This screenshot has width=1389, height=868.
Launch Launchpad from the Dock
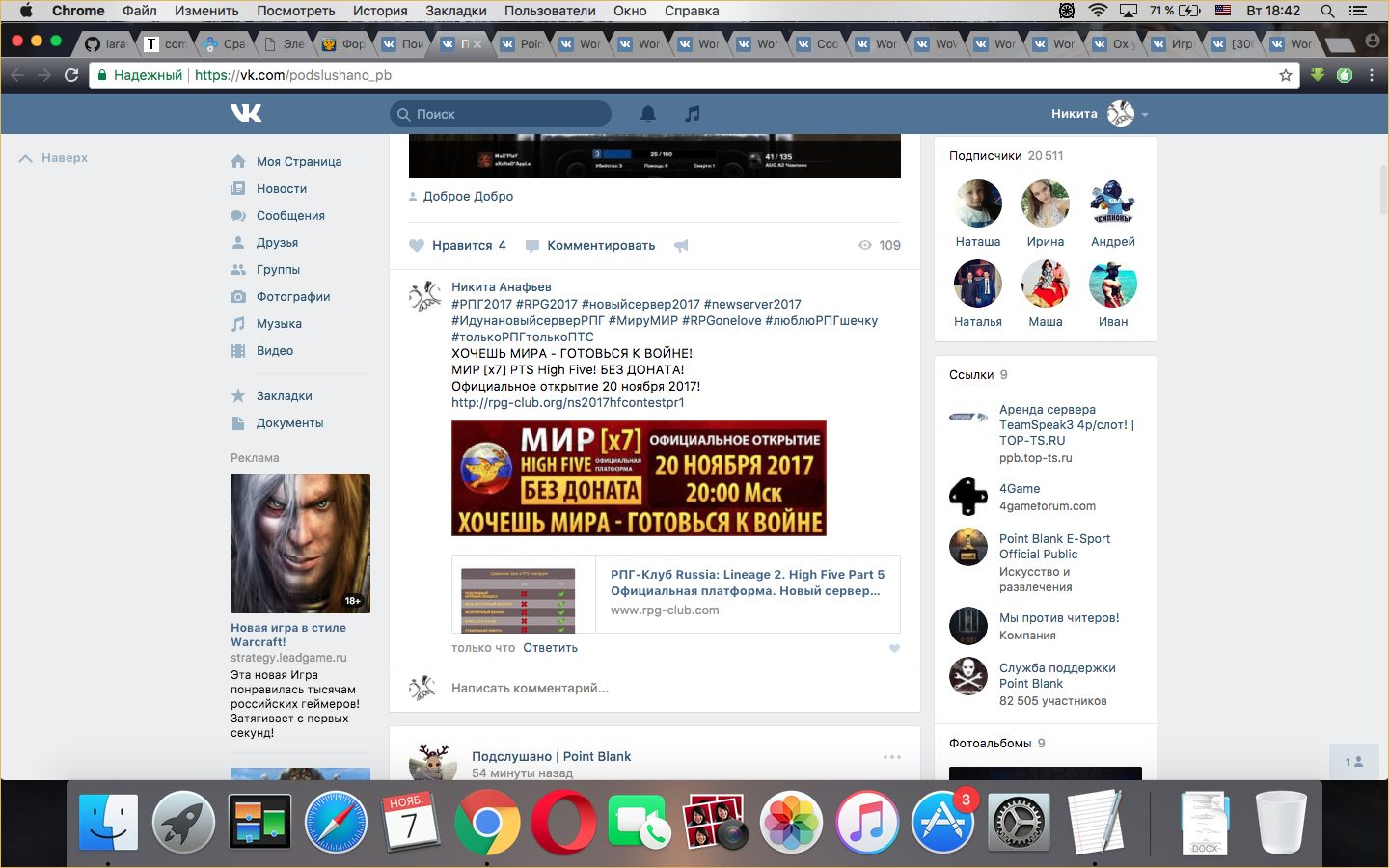(183, 822)
